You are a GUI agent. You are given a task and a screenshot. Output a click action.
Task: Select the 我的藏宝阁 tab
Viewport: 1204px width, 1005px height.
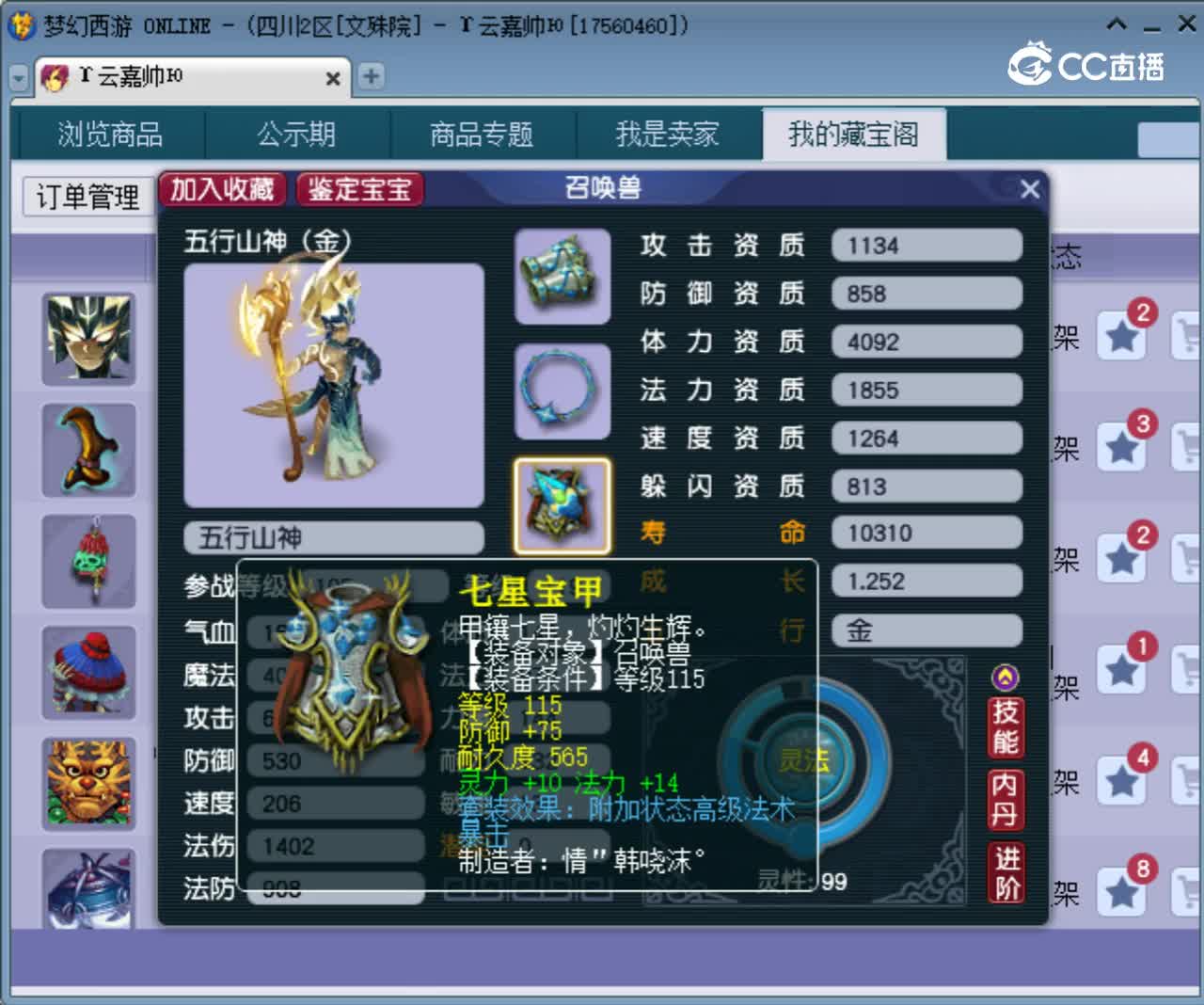point(853,134)
